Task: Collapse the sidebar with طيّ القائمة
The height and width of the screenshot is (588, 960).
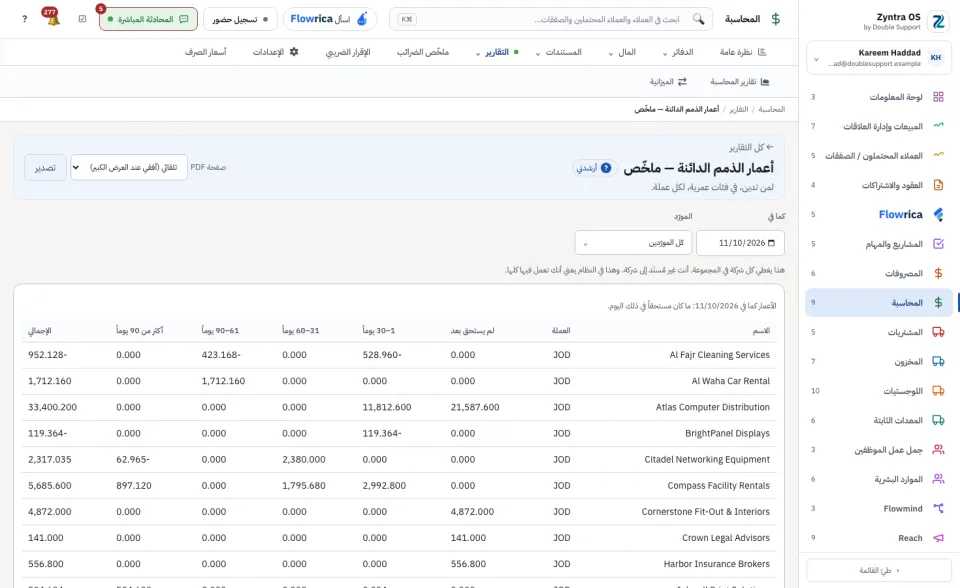Action: click(879, 570)
